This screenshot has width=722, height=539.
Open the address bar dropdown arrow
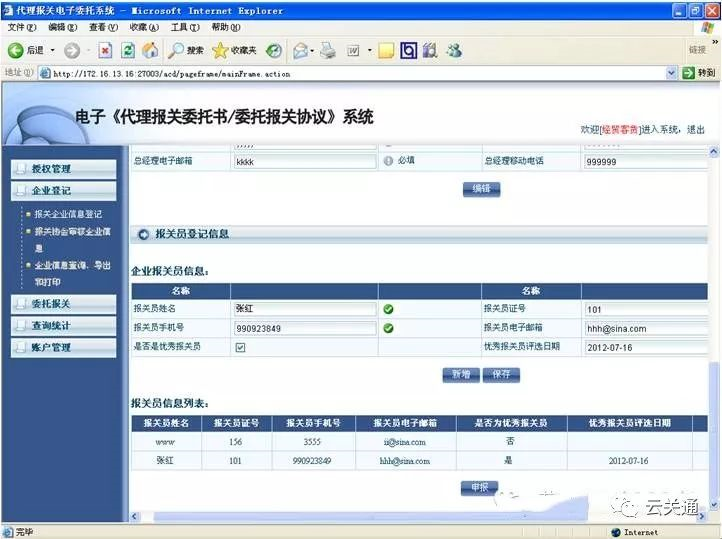coord(671,73)
